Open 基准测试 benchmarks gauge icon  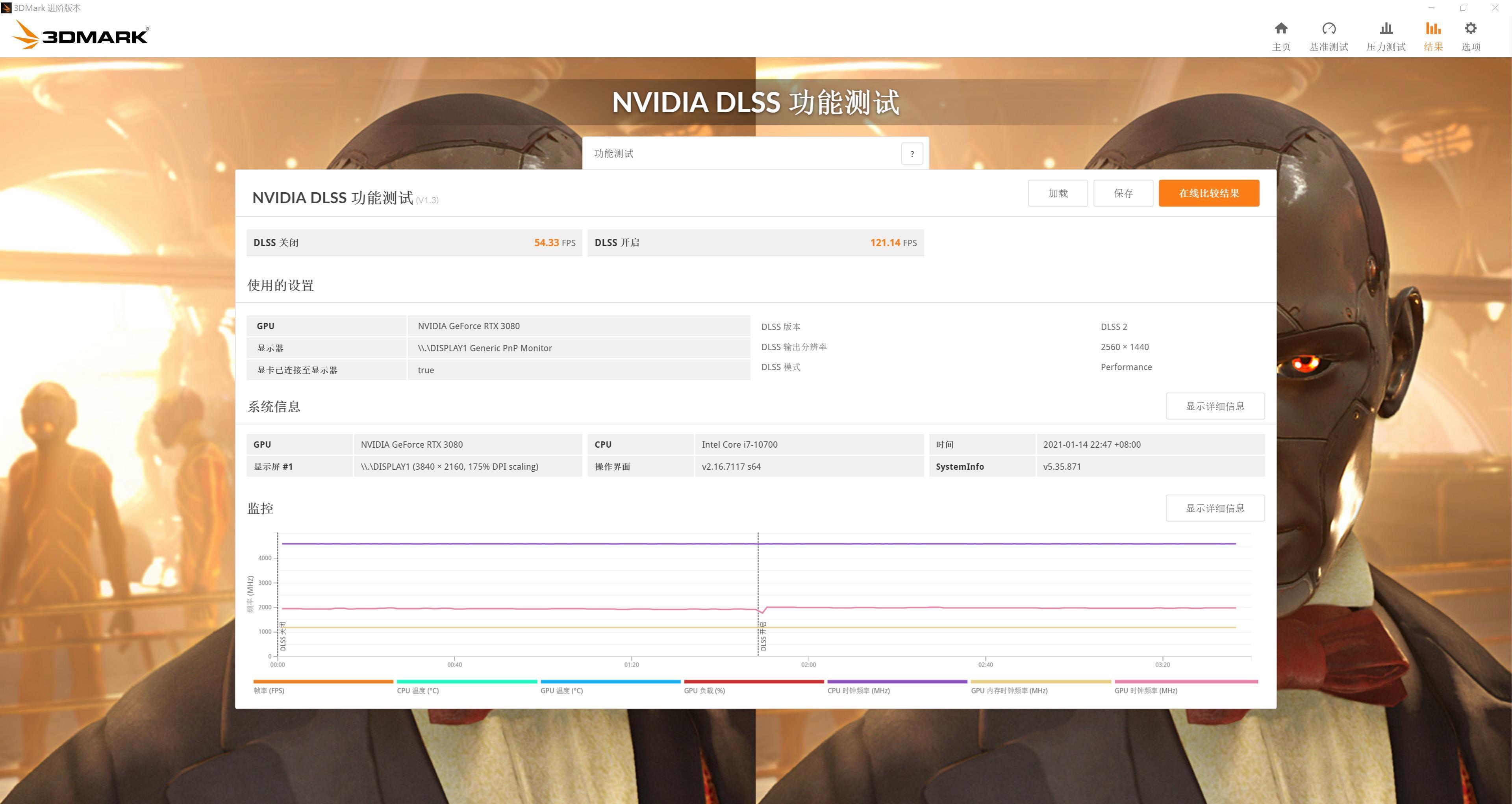pos(1329,28)
